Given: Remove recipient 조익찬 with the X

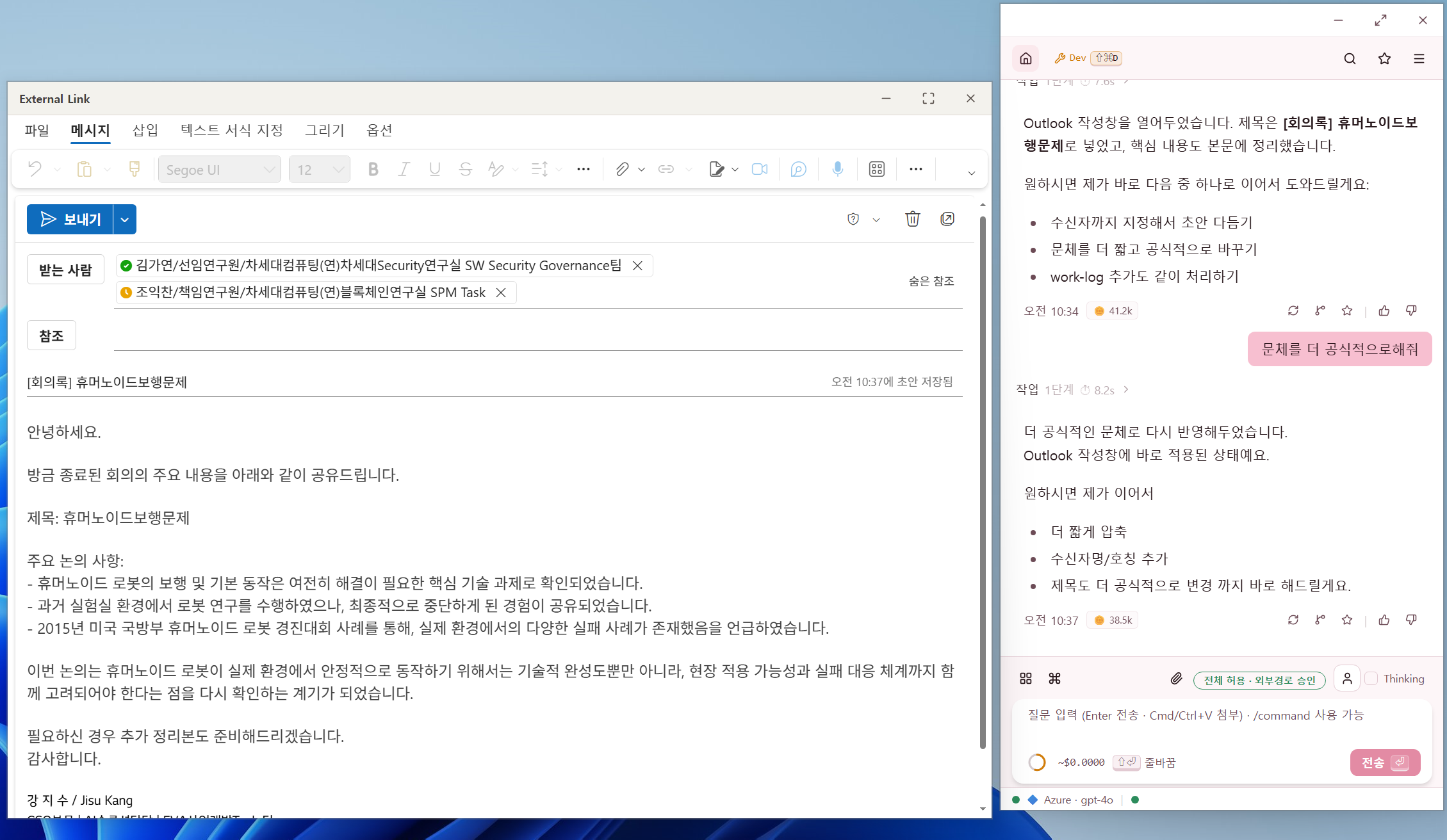Looking at the screenshot, I should [501, 293].
